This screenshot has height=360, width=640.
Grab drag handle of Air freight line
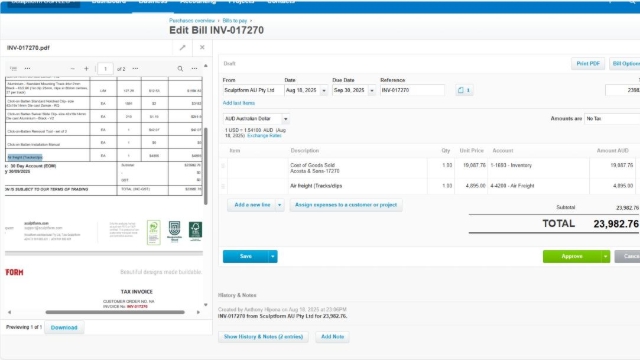223,186
